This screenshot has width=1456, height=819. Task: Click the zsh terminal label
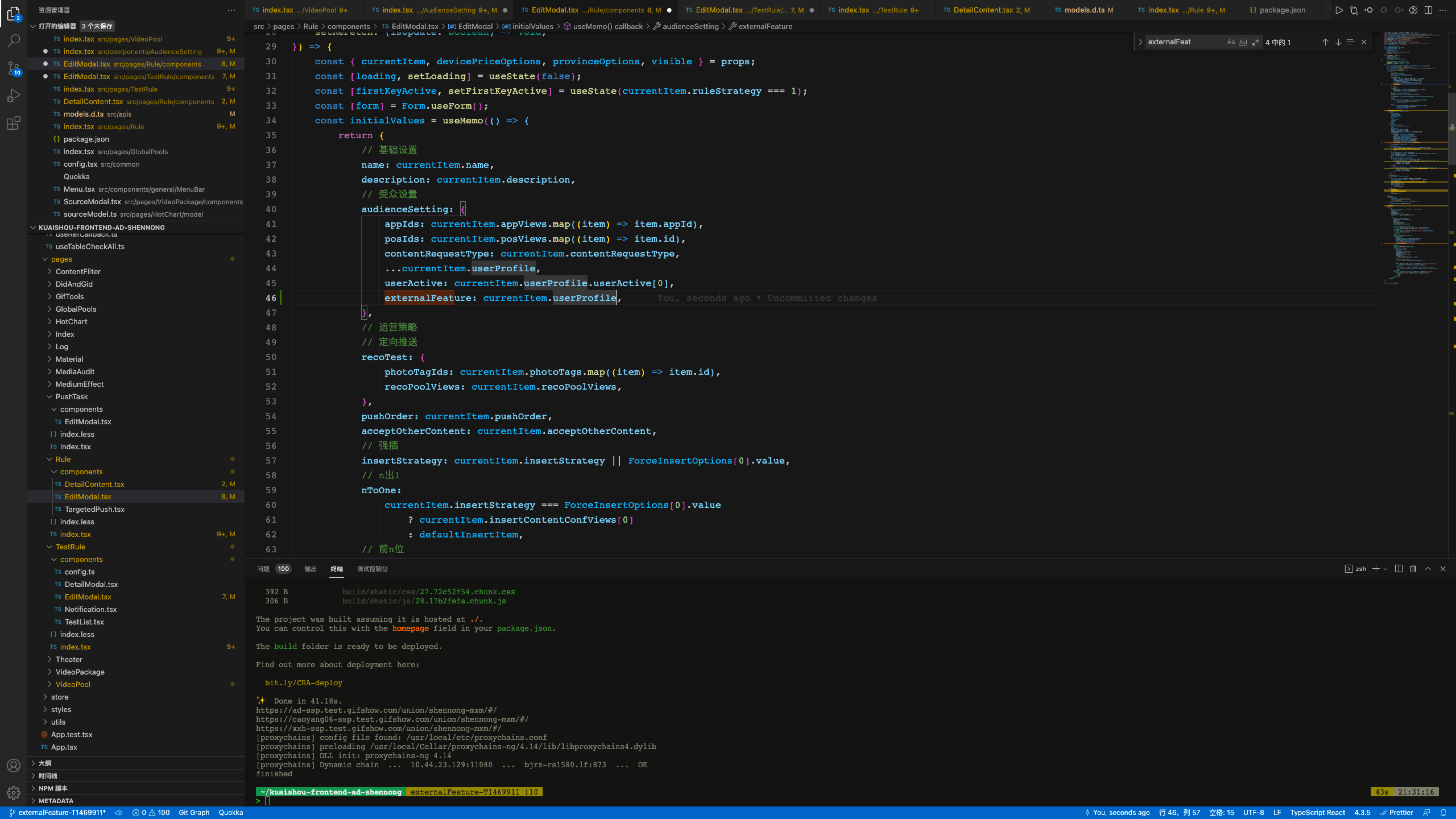click(x=1355, y=569)
